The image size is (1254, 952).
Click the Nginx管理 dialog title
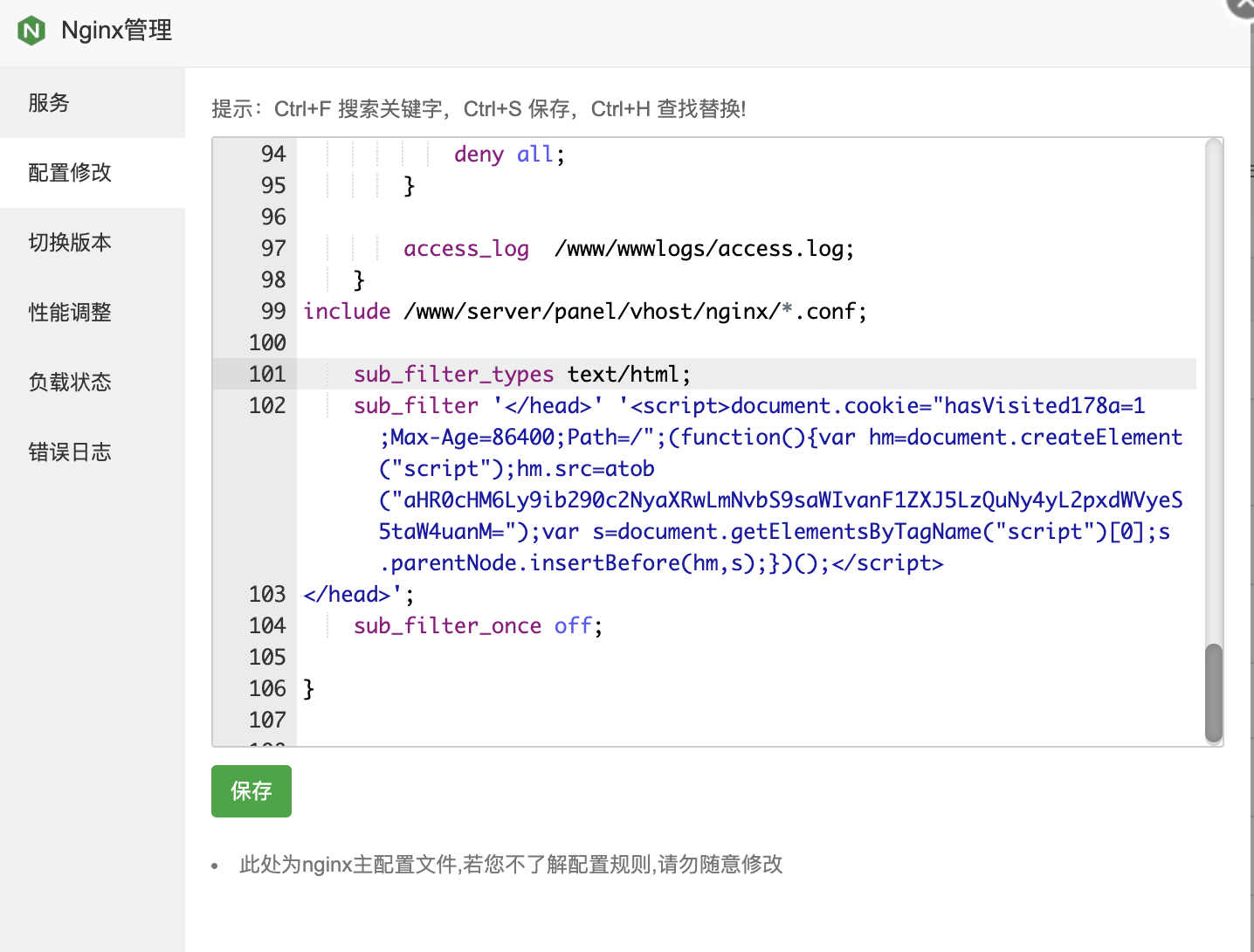117,31
